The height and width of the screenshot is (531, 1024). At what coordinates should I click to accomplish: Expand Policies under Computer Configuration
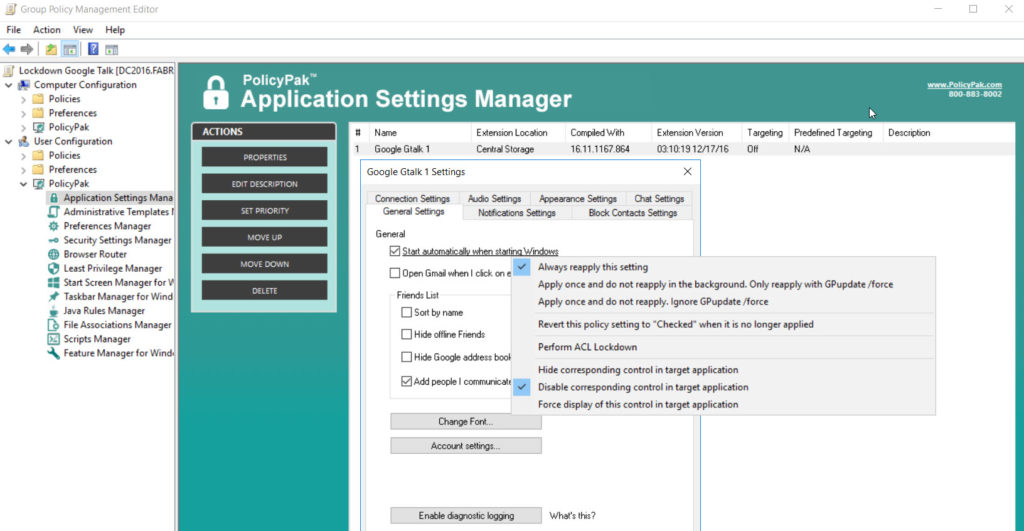tap(24, 99)
